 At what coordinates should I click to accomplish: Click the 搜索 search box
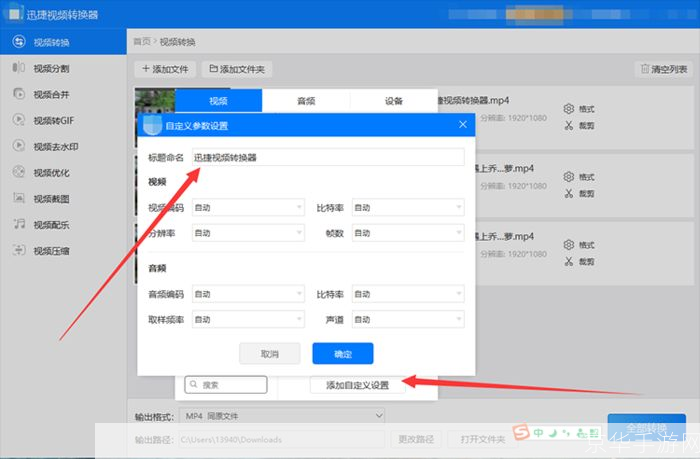[x=226, y=384]
